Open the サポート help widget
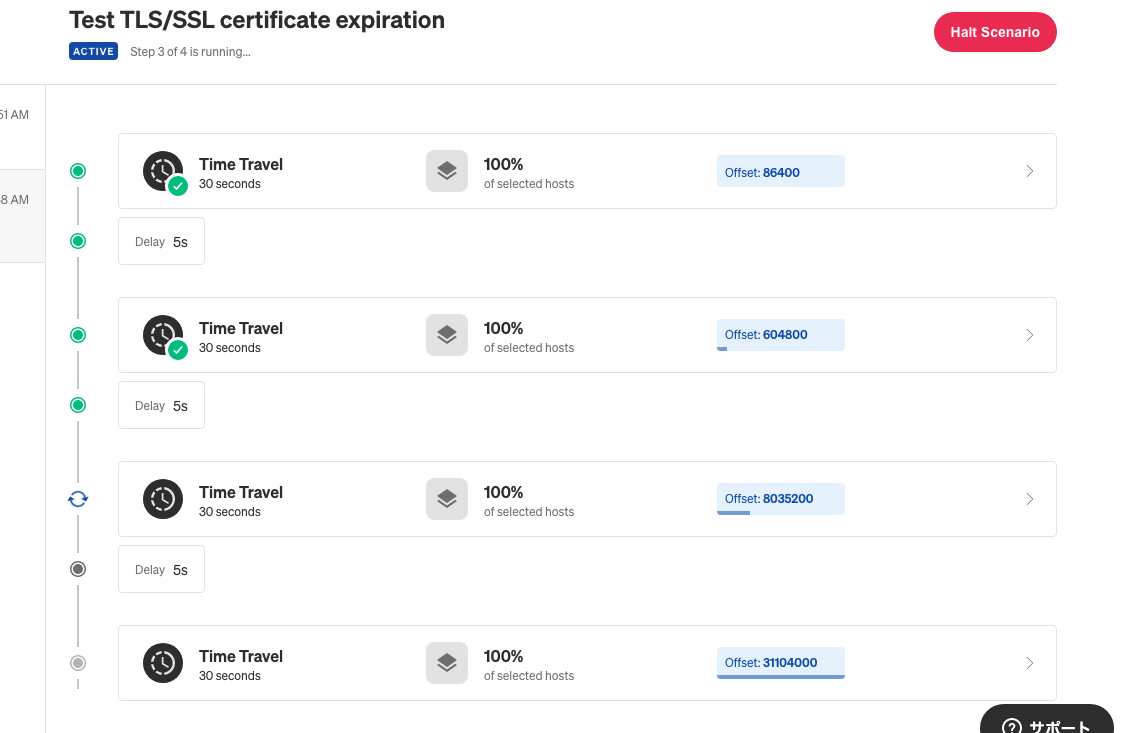The width and height of the screenshot is (1128, 733). coord(1046,724)
